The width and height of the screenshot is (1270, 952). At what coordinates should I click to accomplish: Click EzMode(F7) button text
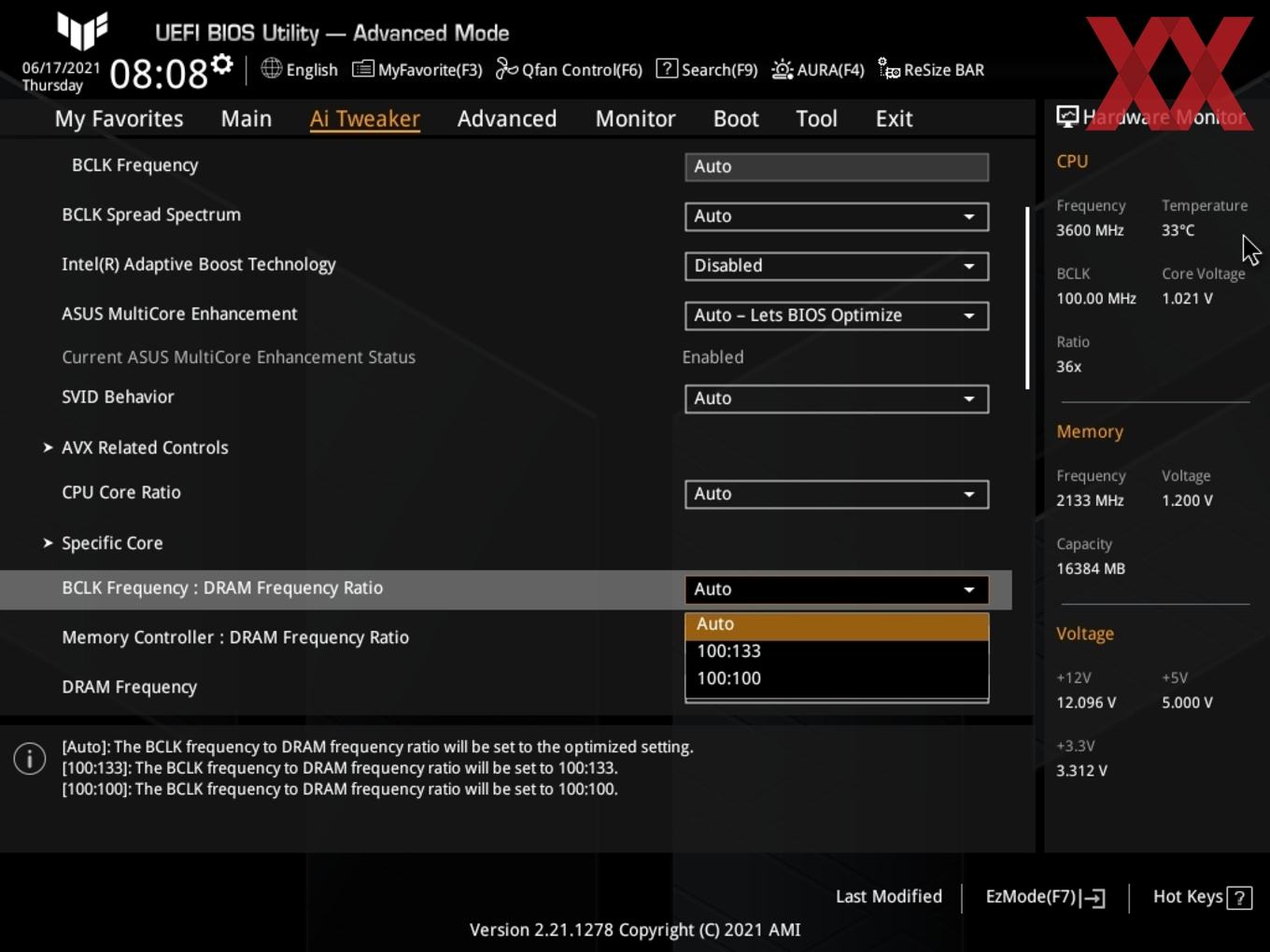click(x=1031, y=896)
